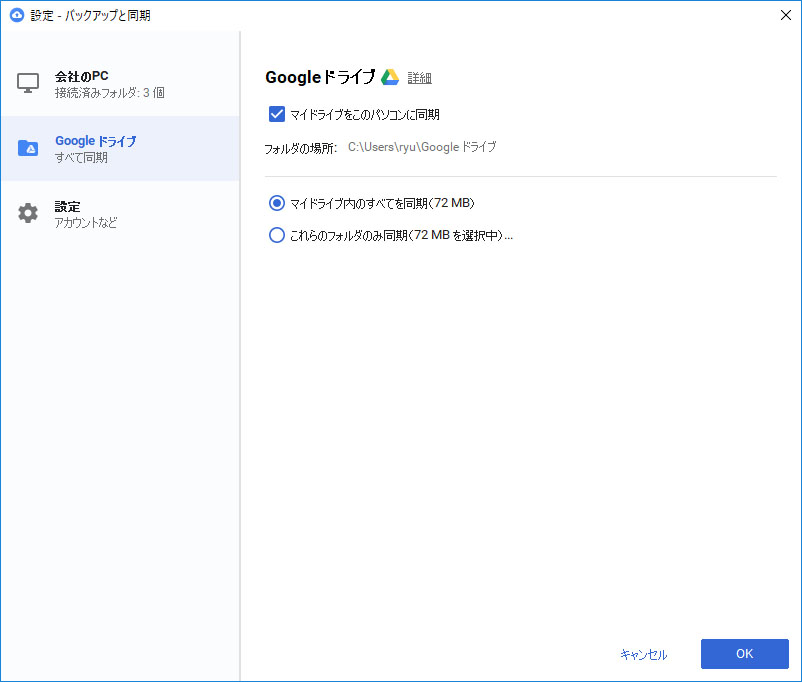Open 設定 by clicking the gear icon
The height and width of the screenshot is (682, 802).
click(x=28, y=212)
